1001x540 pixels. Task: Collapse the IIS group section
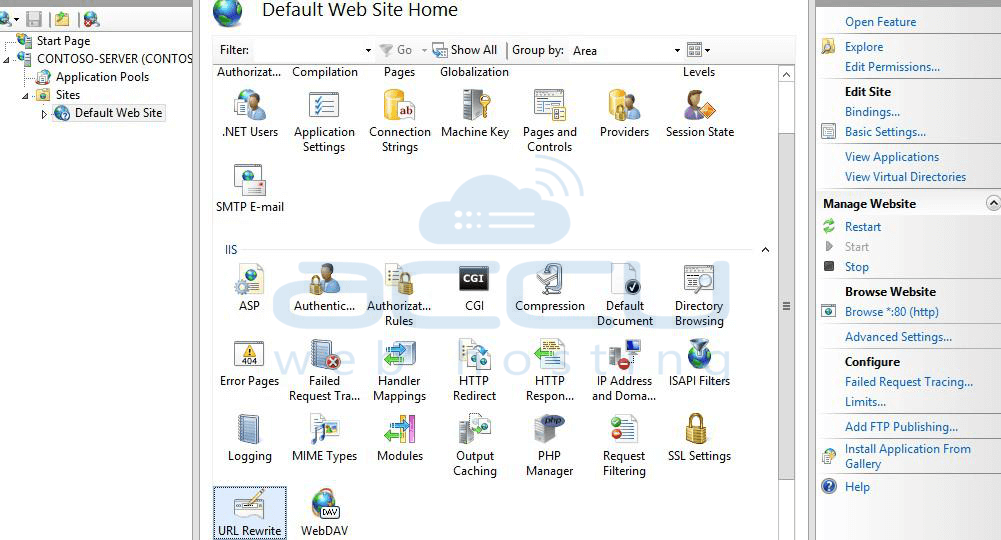pos(765,250)
